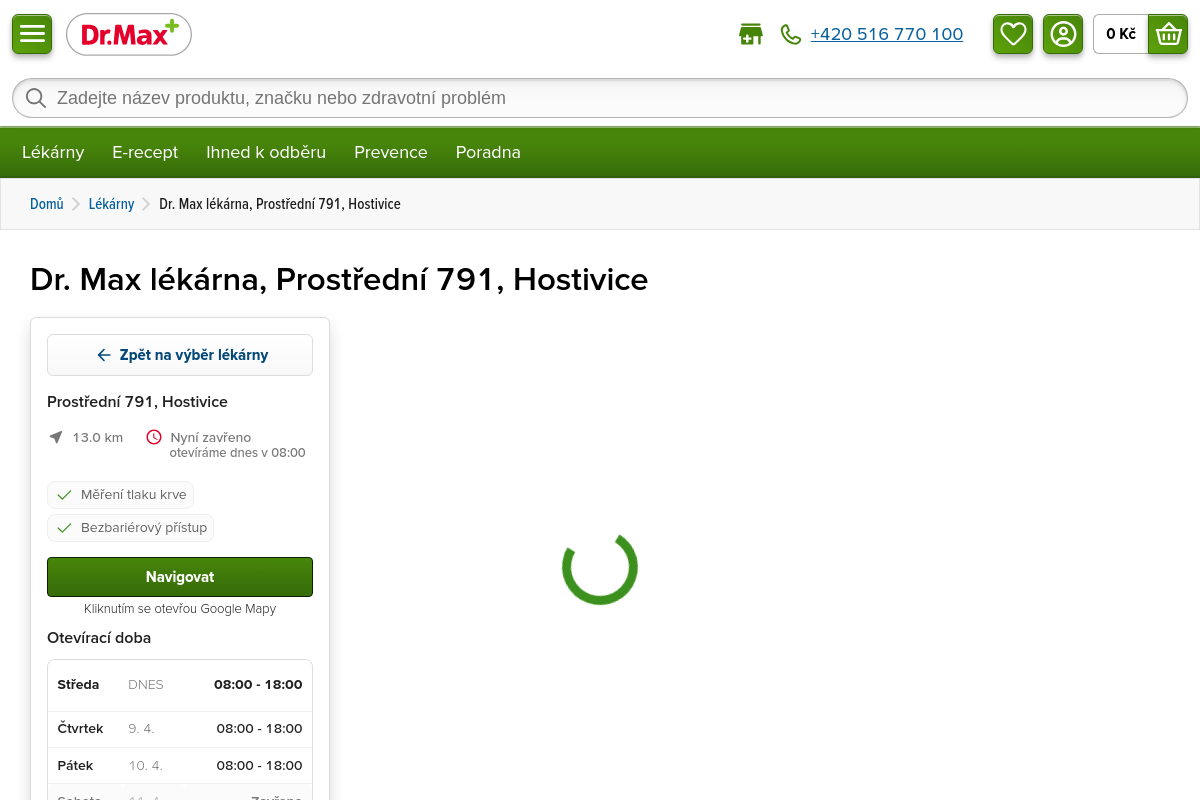Screen dimensions: 1200x800
Task: Click the Lékárny breadcrumb link
Action: (111, 204)
